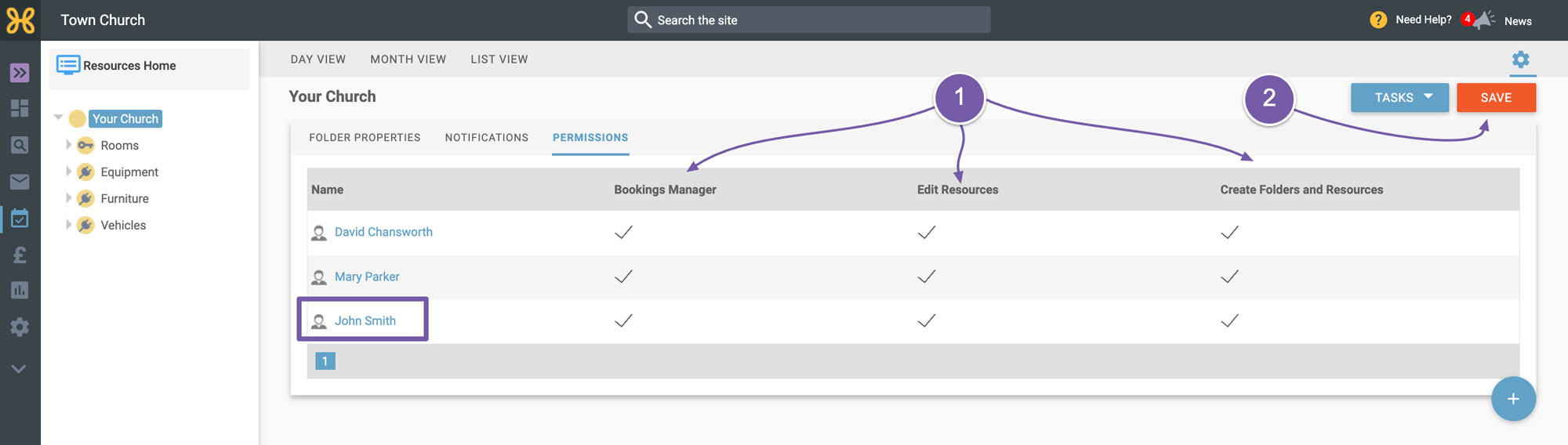This screenshot has height=445, width=1568.
Task: Click the Equipment wrench folder icon
Action: point(85,172)
